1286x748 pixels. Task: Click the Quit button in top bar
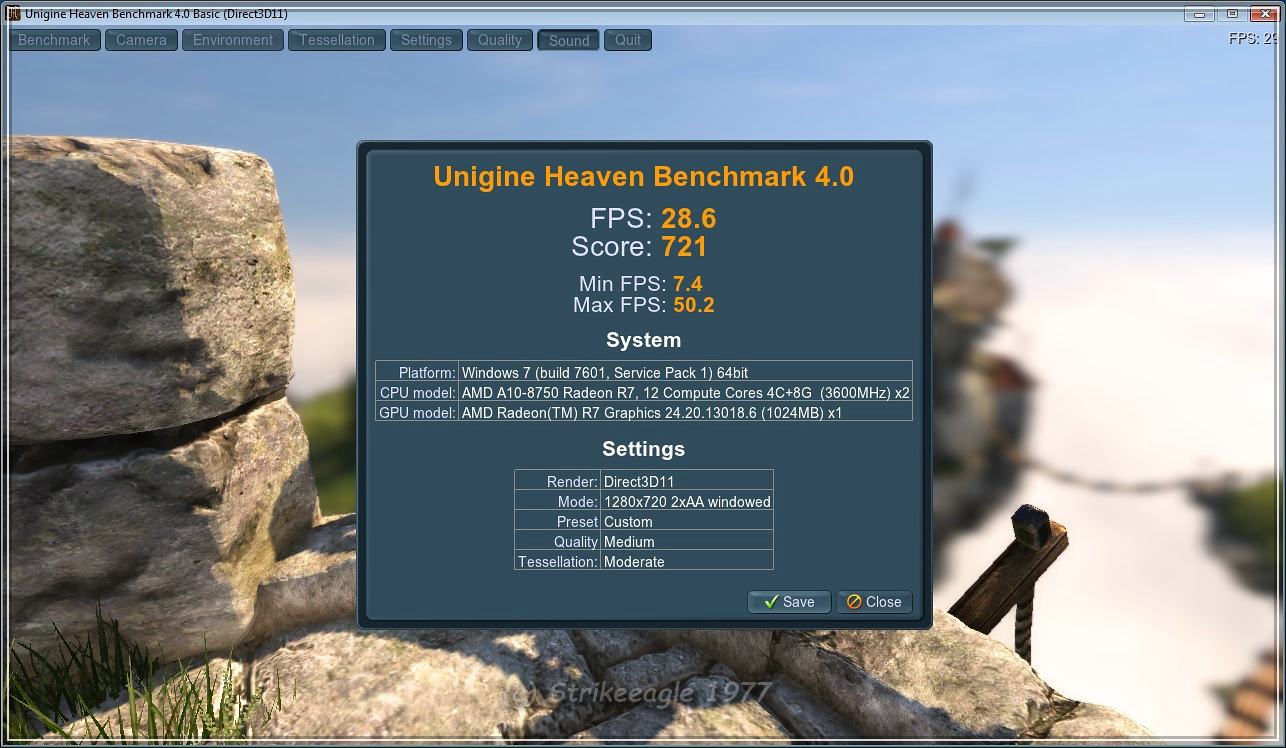point(628,40)
